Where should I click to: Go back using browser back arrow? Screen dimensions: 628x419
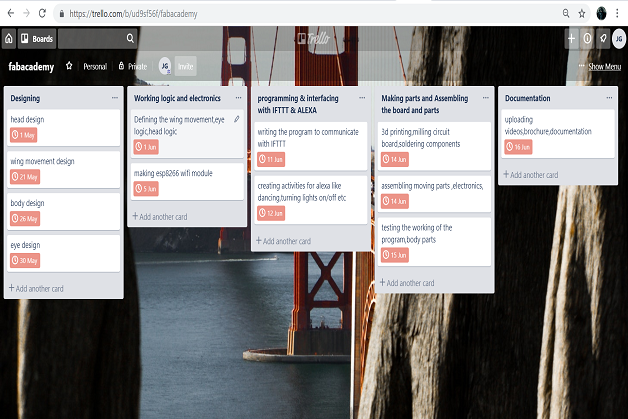(x=11, y=13)
